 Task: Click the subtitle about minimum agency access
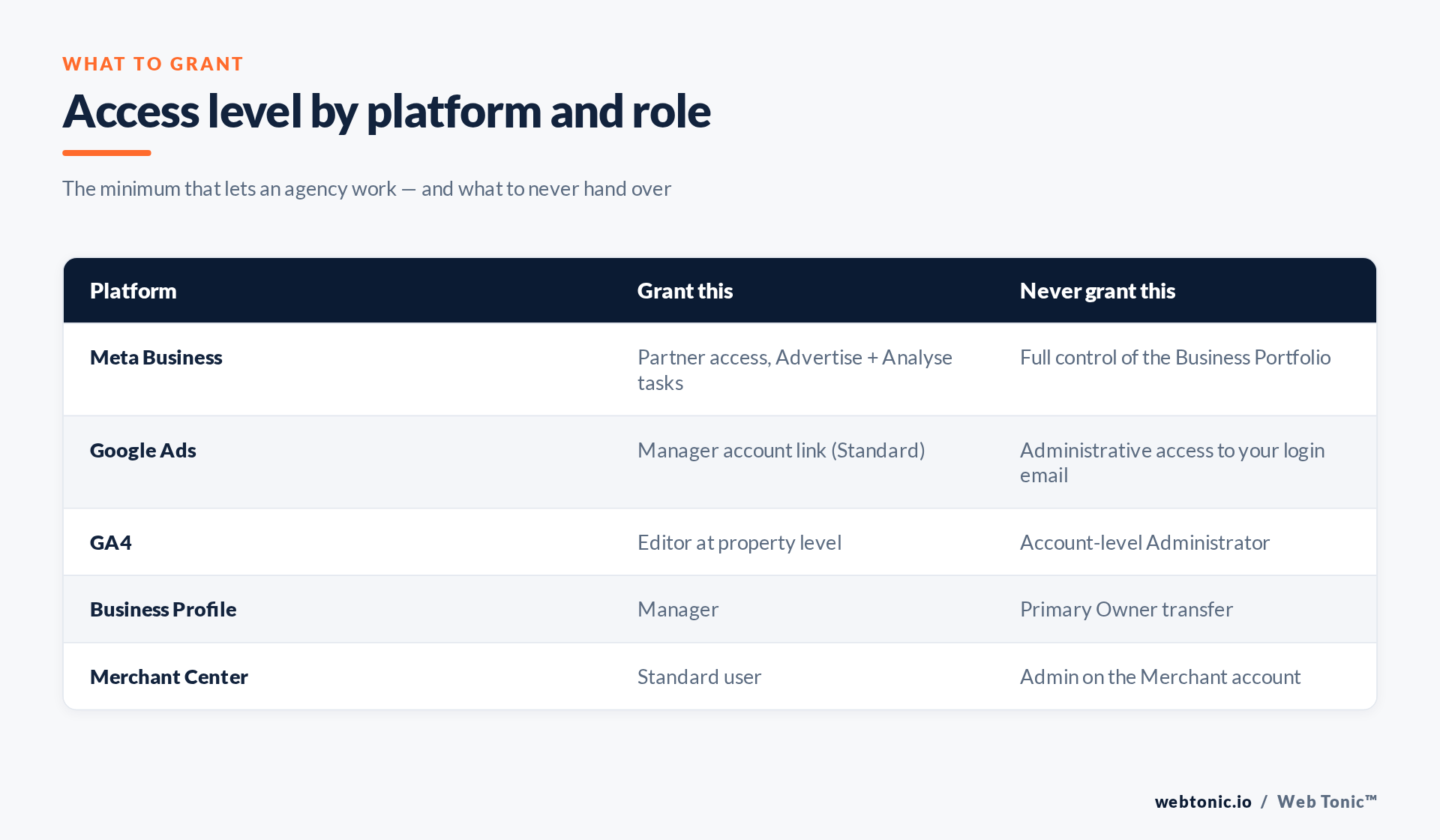(367, 188)
